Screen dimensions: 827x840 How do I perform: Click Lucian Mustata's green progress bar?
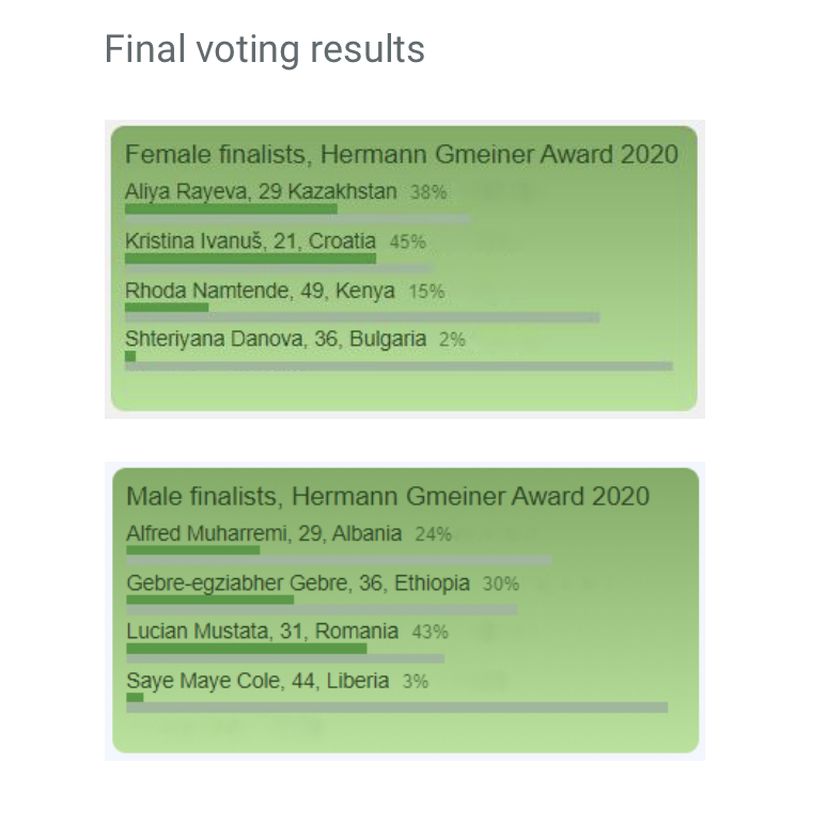pos(246,649)
